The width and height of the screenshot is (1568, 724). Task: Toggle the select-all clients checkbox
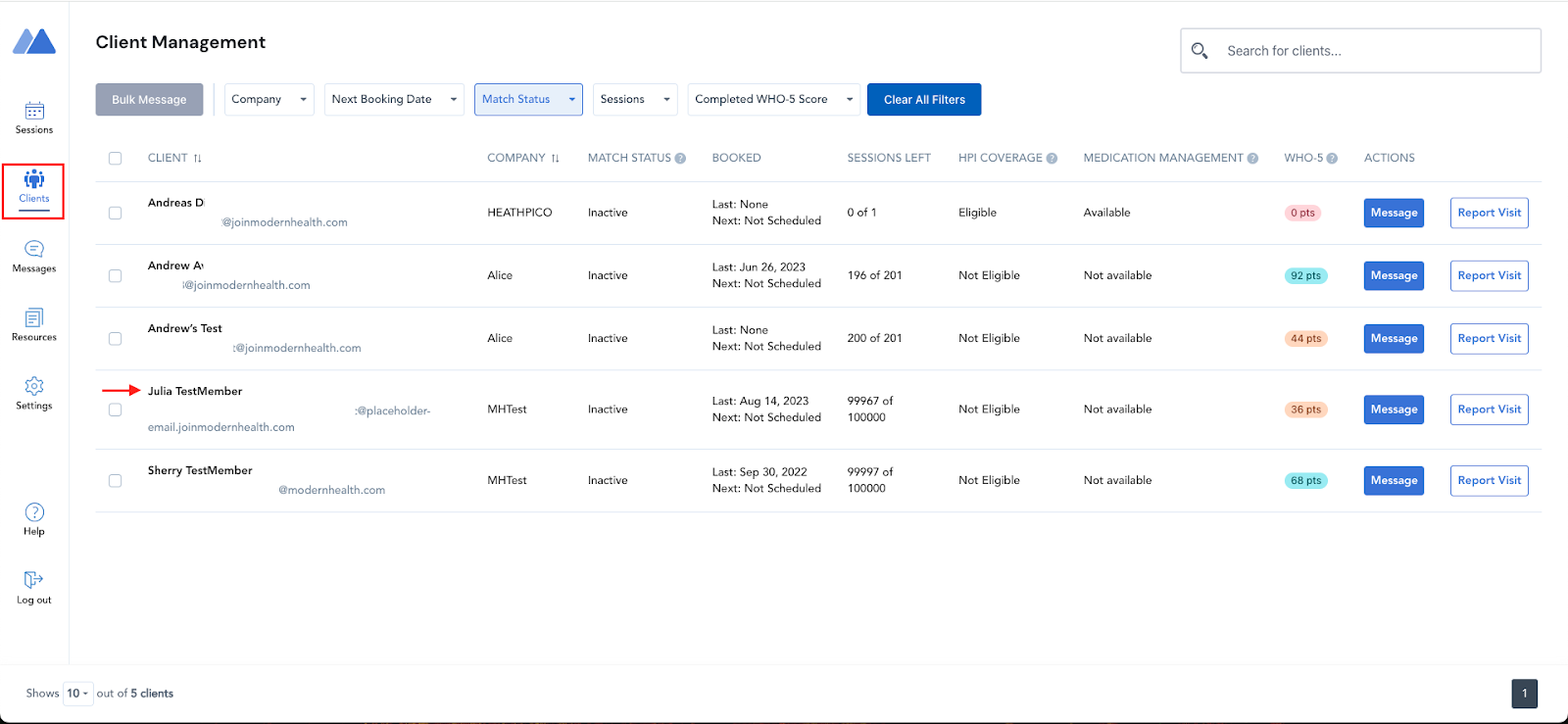[x=116, y=159]
